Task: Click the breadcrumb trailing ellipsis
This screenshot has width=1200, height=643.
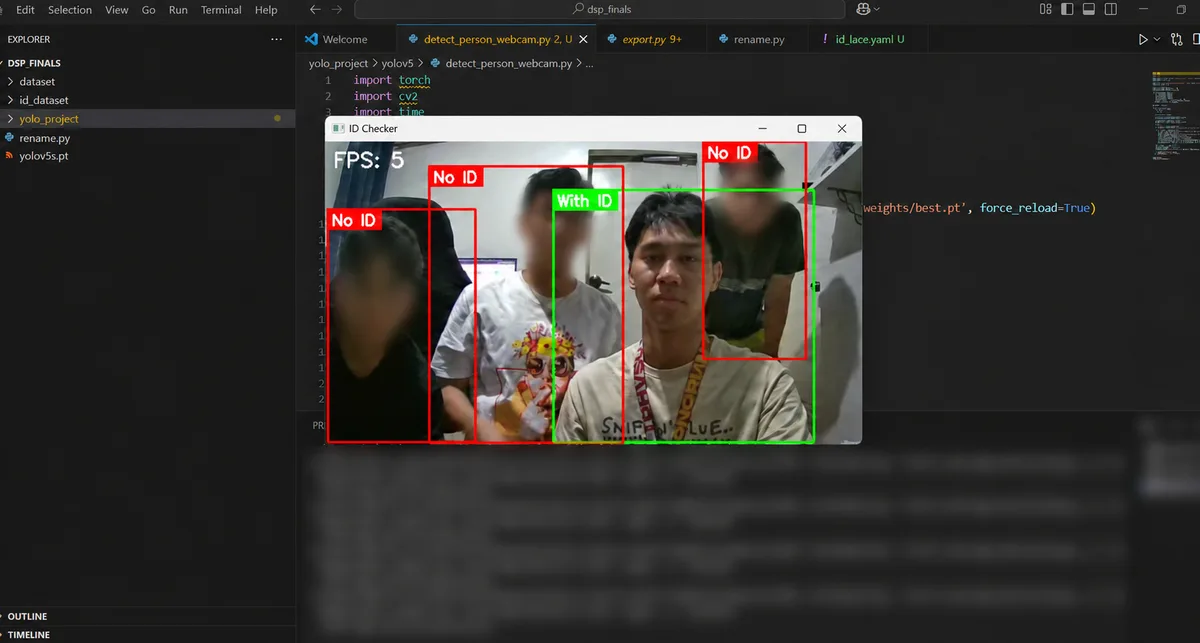Action: (x=589, y=63)
